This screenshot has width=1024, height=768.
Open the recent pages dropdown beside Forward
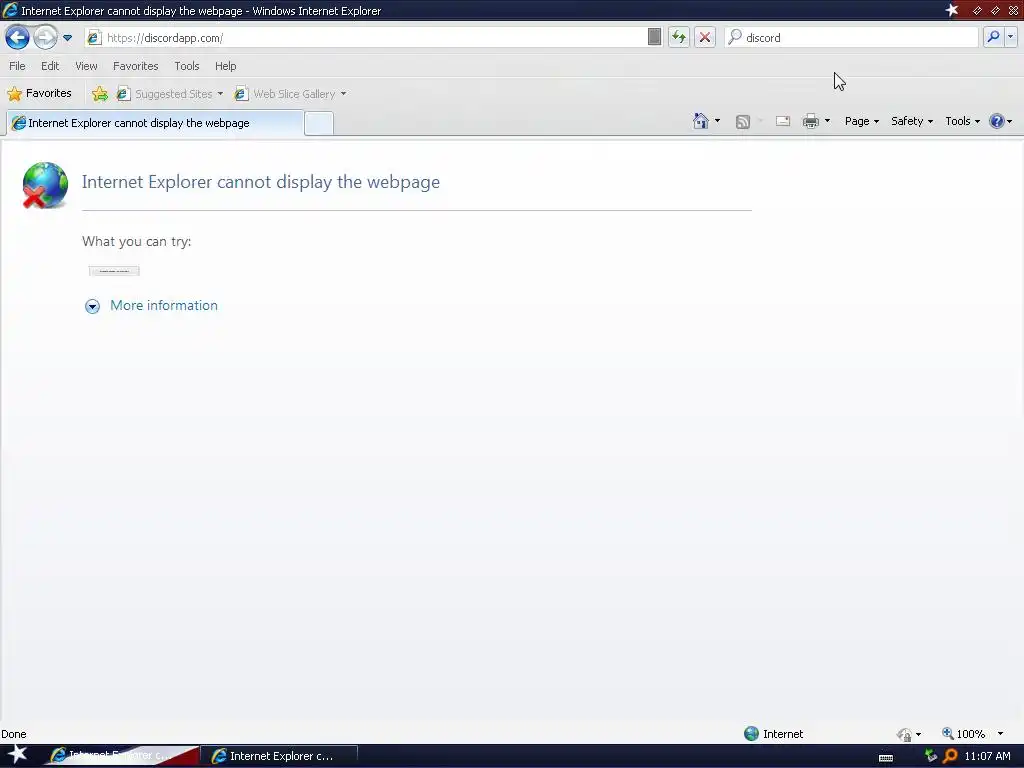[67, 38]
